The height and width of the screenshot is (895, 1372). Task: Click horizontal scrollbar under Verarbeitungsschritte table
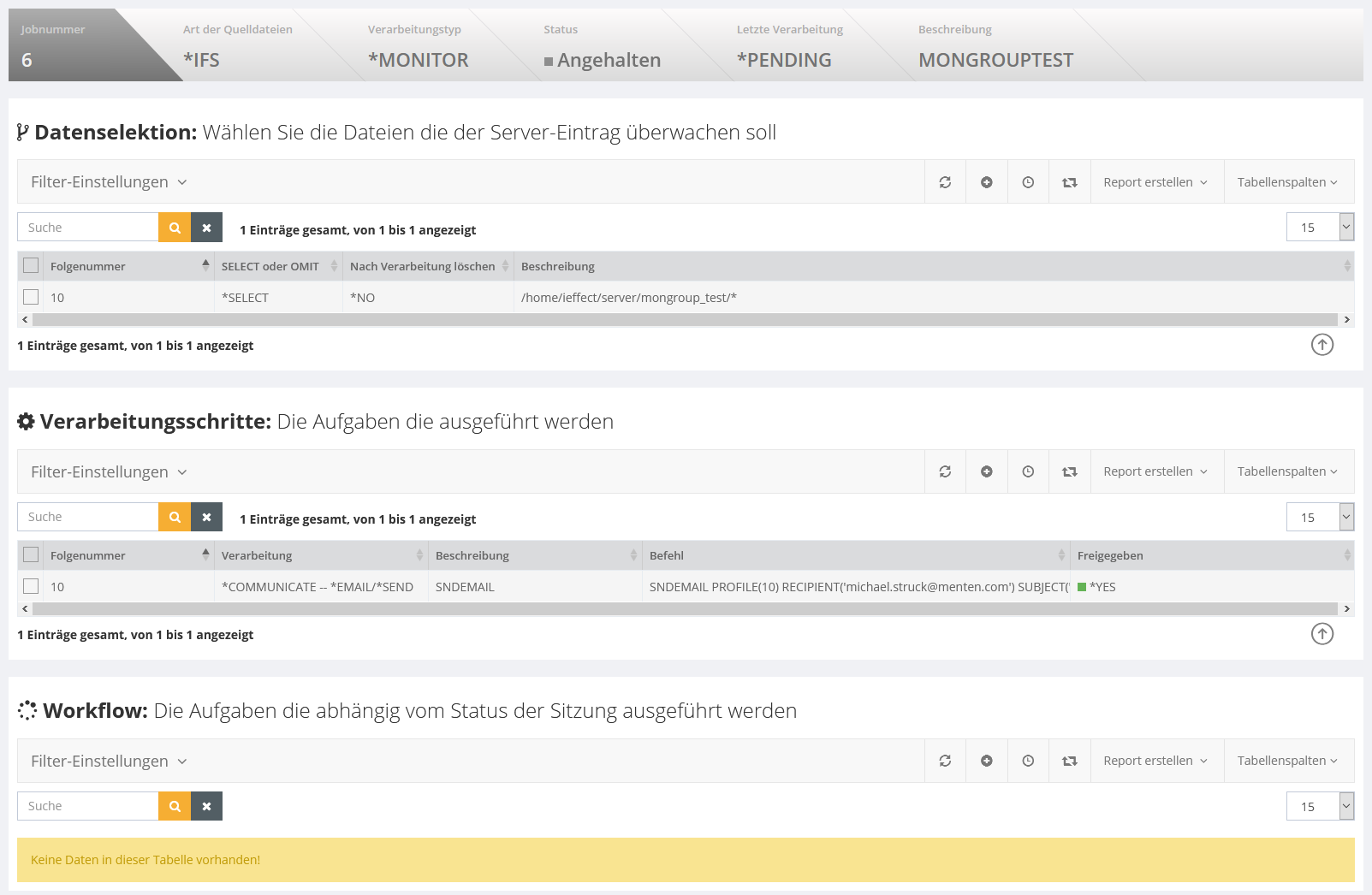(x=685, y=609)
